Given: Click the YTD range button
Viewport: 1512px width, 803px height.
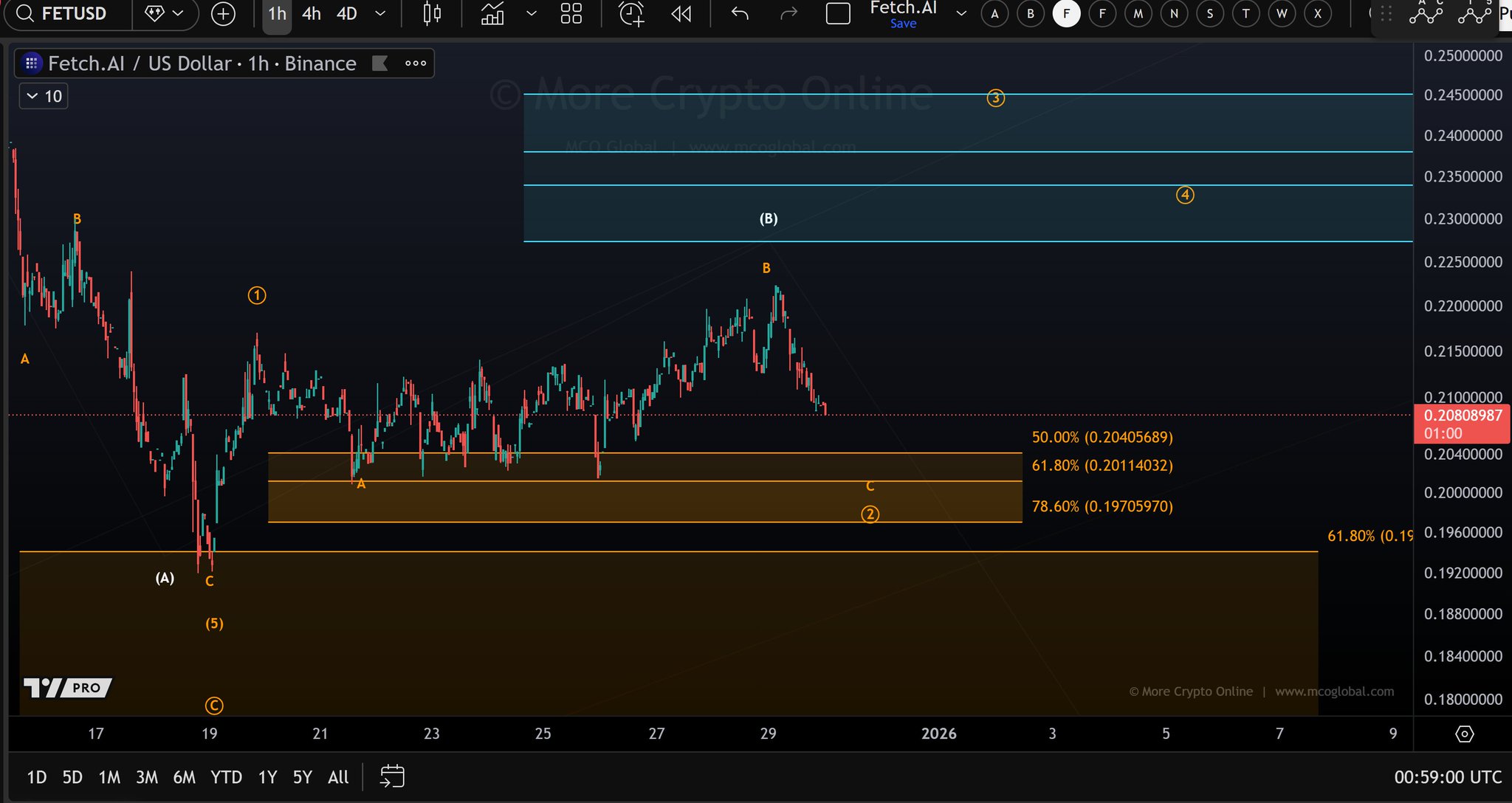Looking at the screenshot, I should click(x=226, y=777).
